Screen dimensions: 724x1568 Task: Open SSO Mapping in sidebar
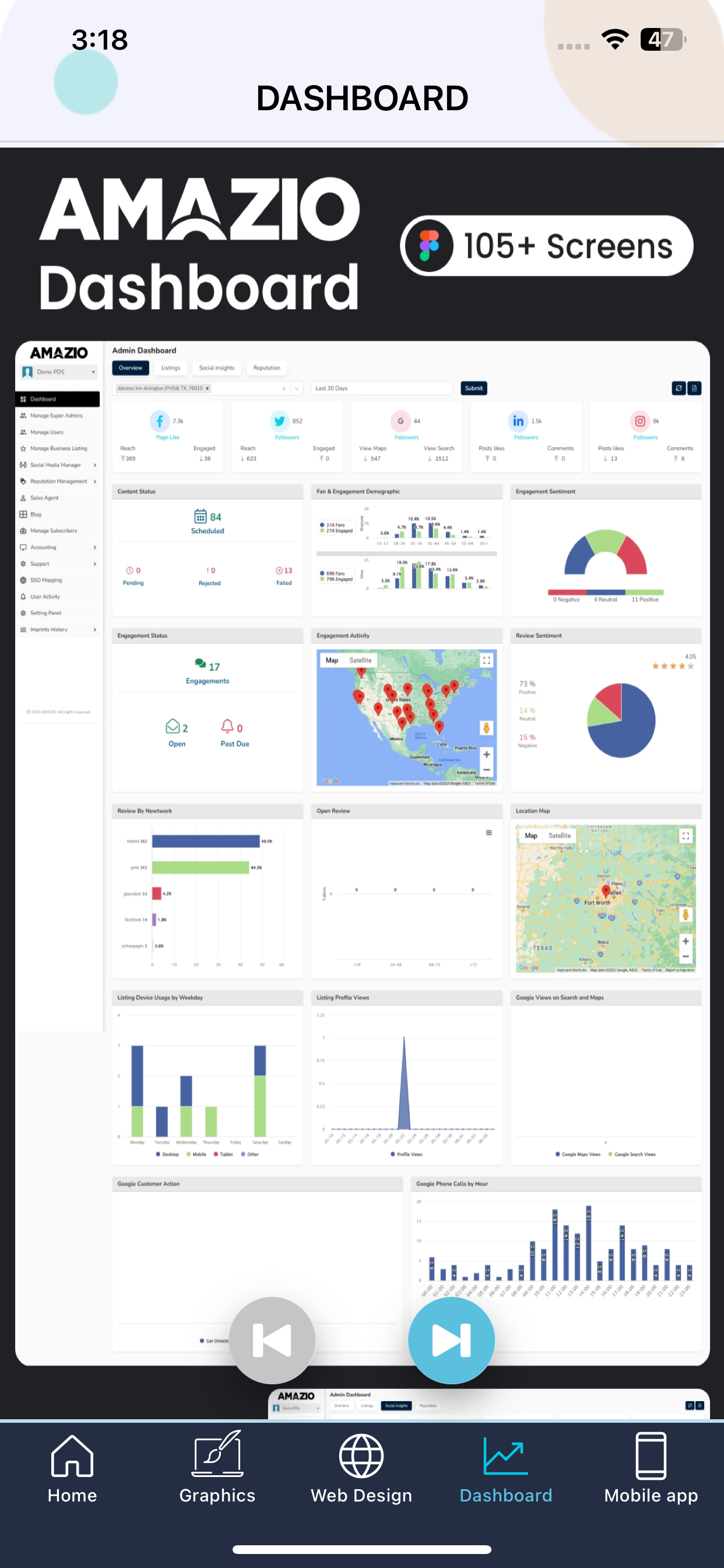pos(57,580)
